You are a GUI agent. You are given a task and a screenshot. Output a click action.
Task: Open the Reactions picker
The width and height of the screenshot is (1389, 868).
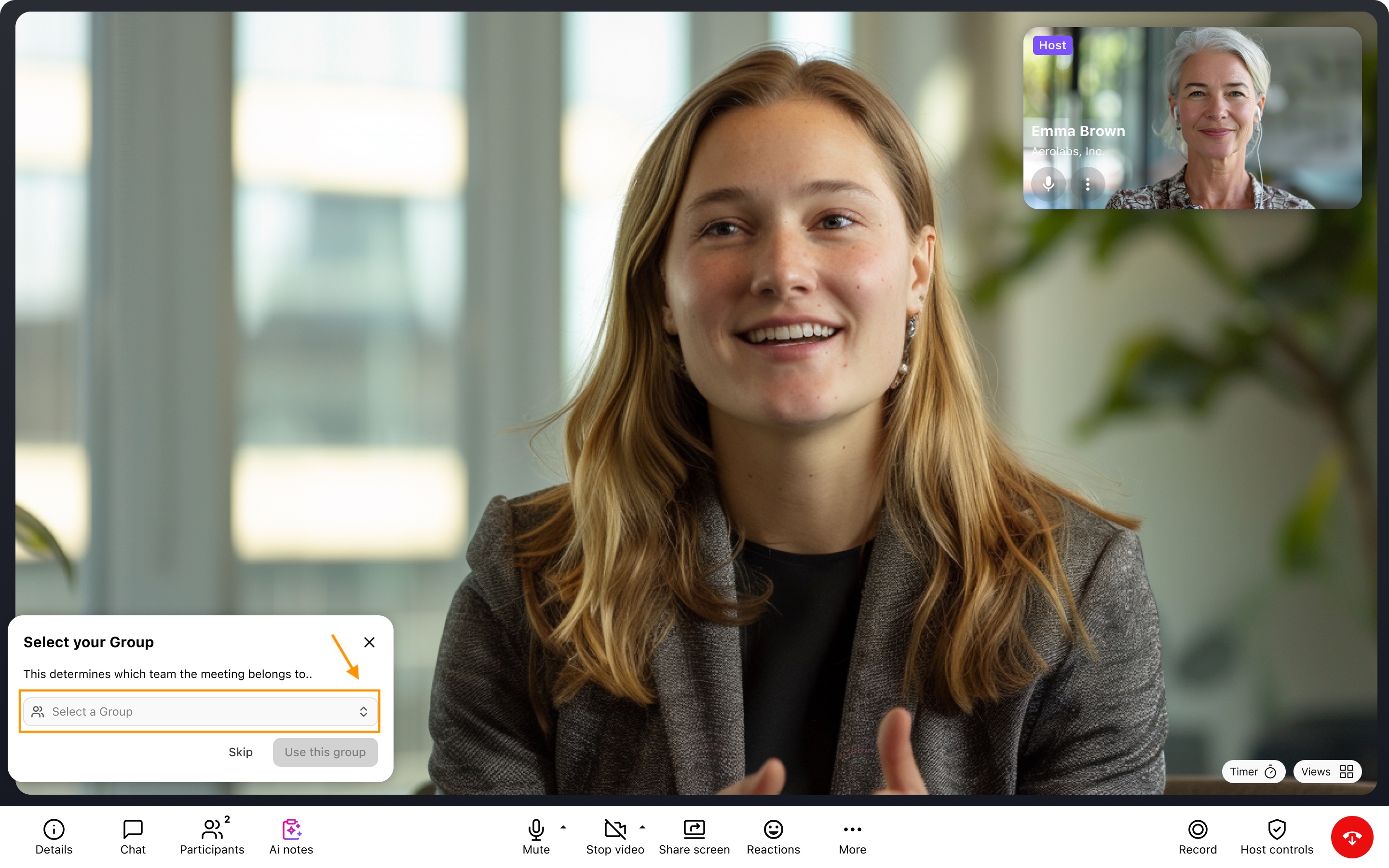(773, 837)
